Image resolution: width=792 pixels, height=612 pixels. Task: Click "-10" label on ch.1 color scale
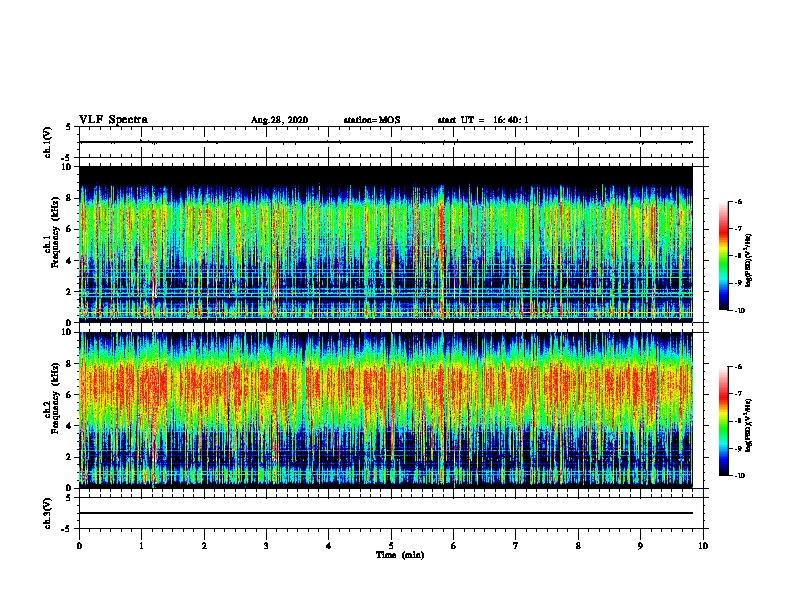pyautogui.click(x=739, y=311)
